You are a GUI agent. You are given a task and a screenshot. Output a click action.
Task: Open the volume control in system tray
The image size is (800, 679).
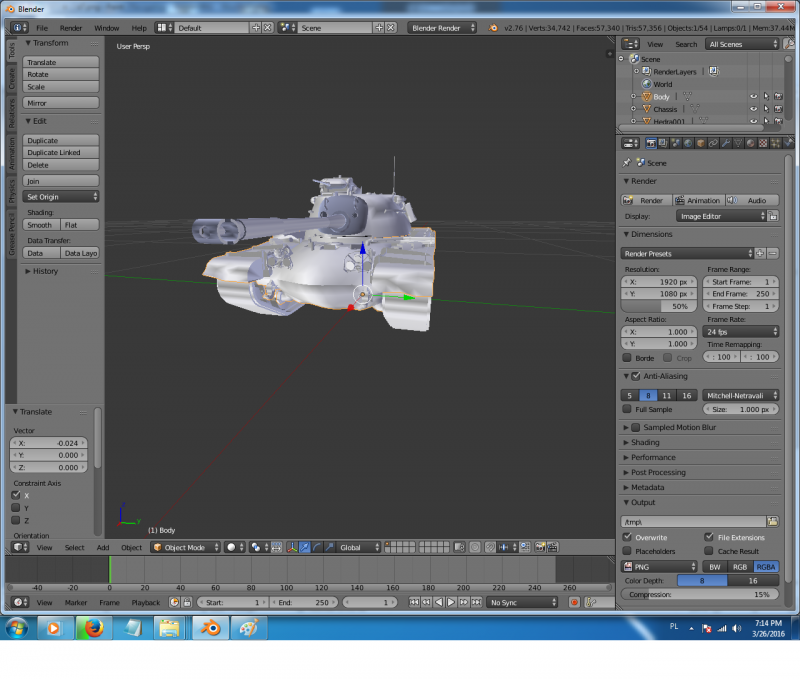click(737, 628)
